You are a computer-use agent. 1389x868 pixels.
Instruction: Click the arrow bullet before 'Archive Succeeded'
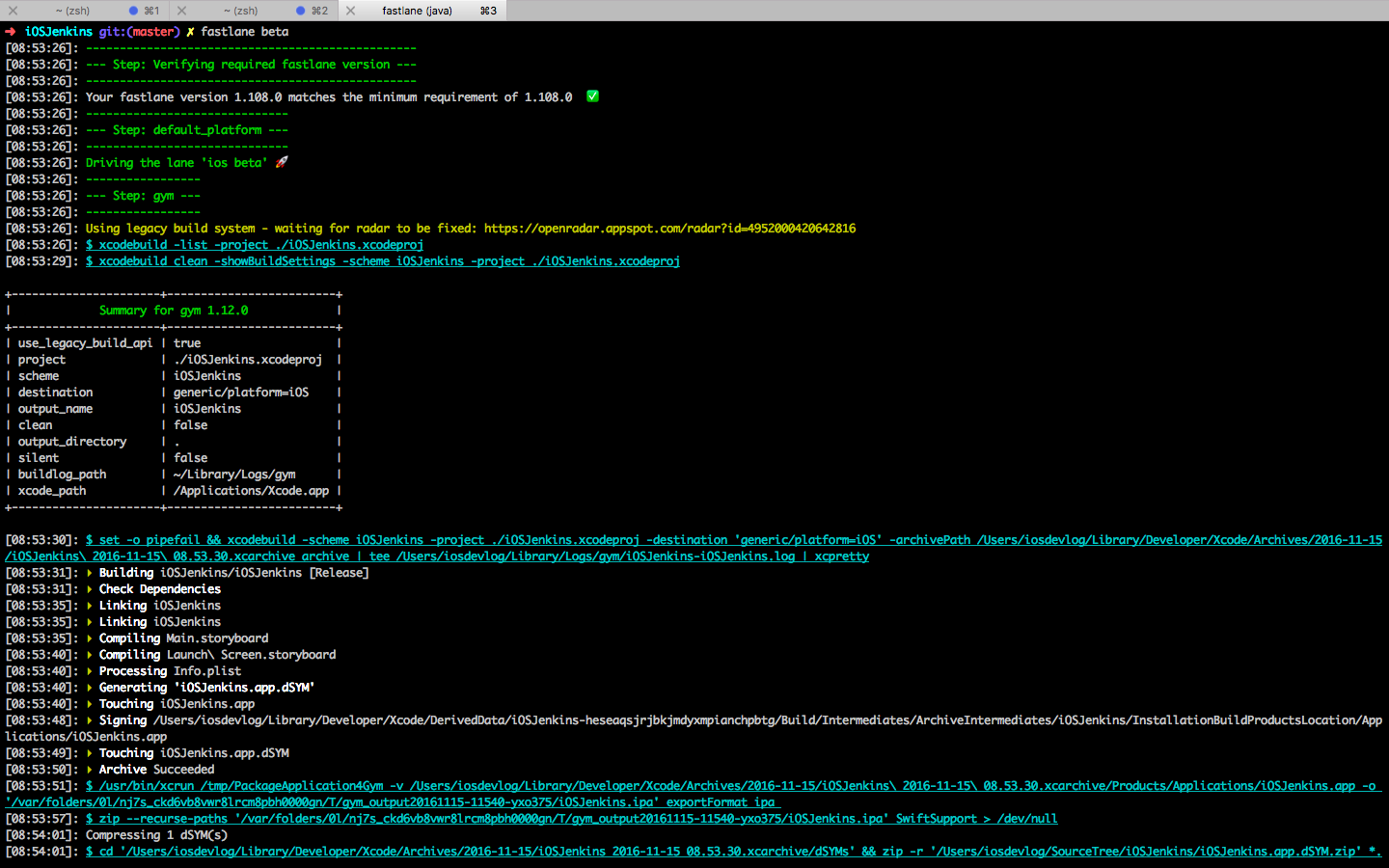(x=89, y=770)
